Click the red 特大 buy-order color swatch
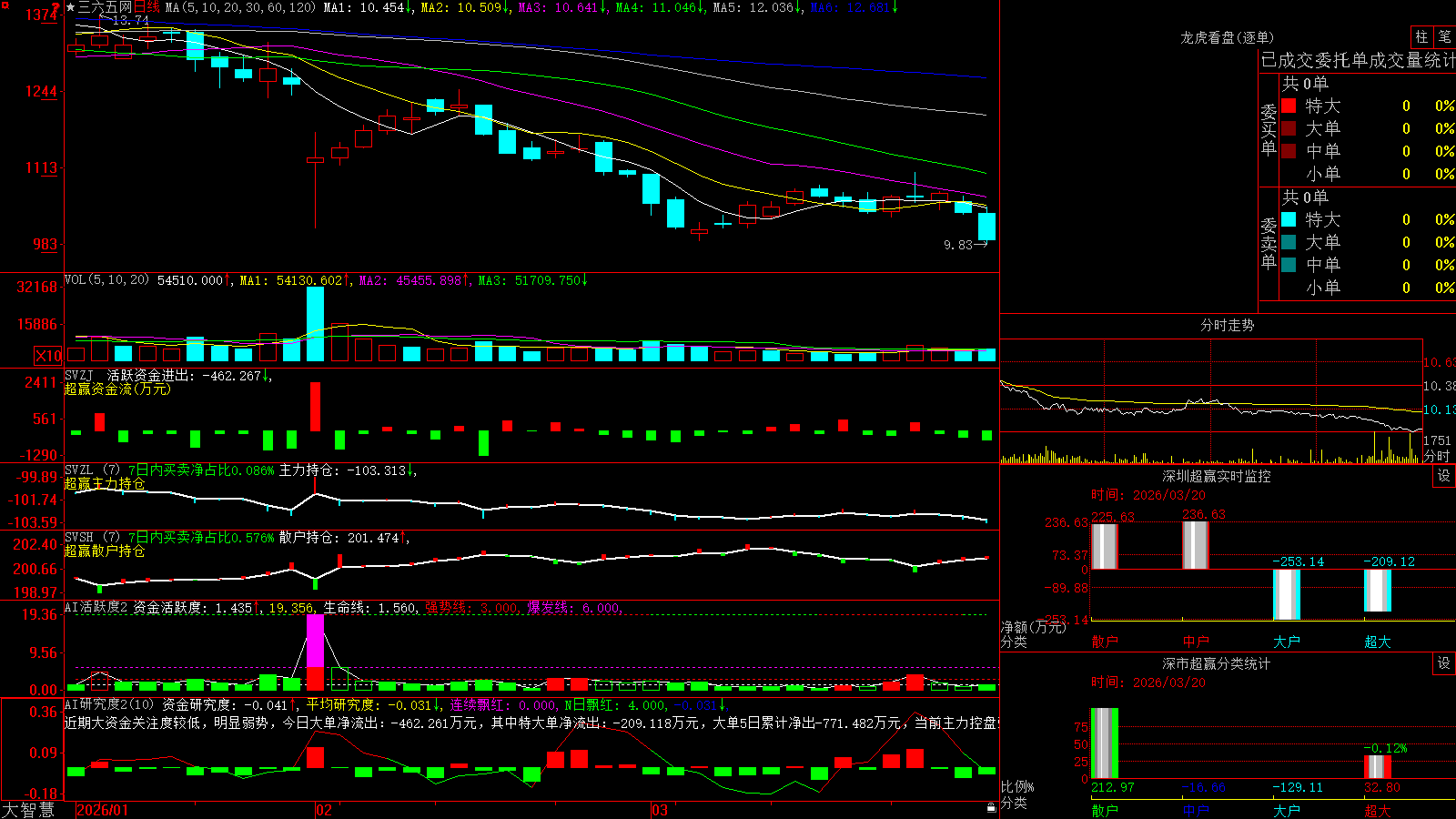1456x819 pixels. (1289, 106)
